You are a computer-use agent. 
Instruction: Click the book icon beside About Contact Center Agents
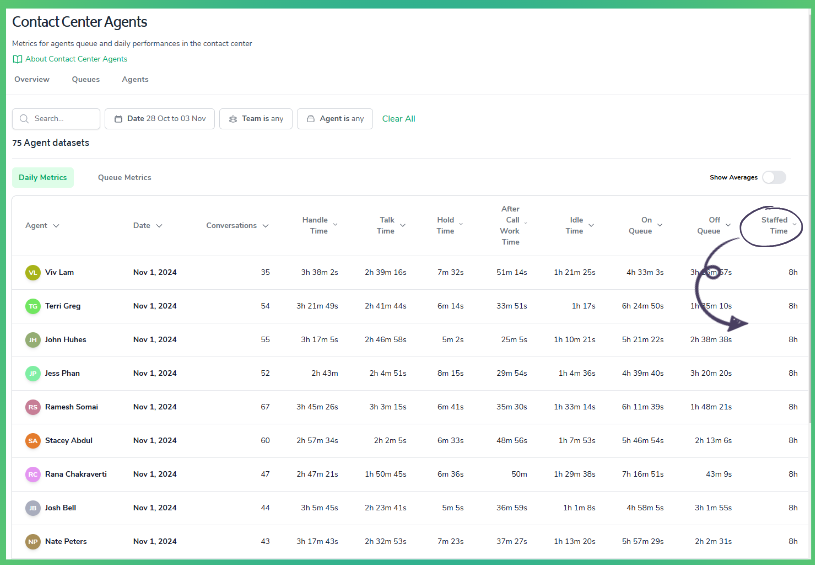pos(17,59)
